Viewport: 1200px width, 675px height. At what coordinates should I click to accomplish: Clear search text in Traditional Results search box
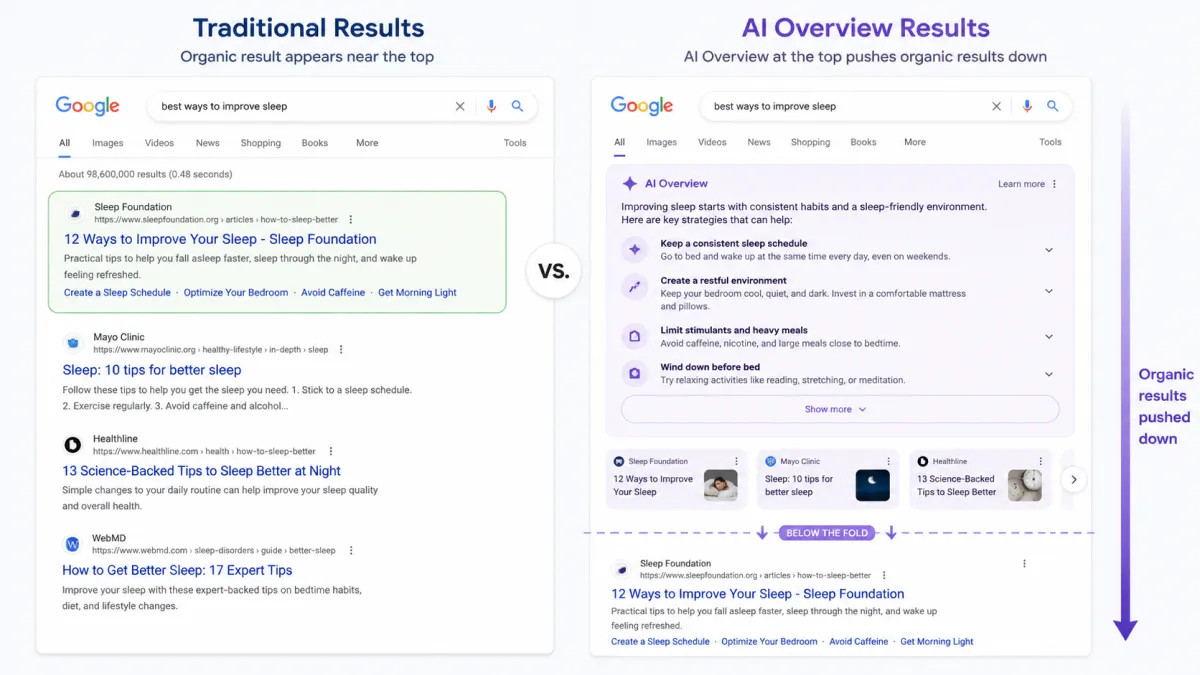point(460,106)
